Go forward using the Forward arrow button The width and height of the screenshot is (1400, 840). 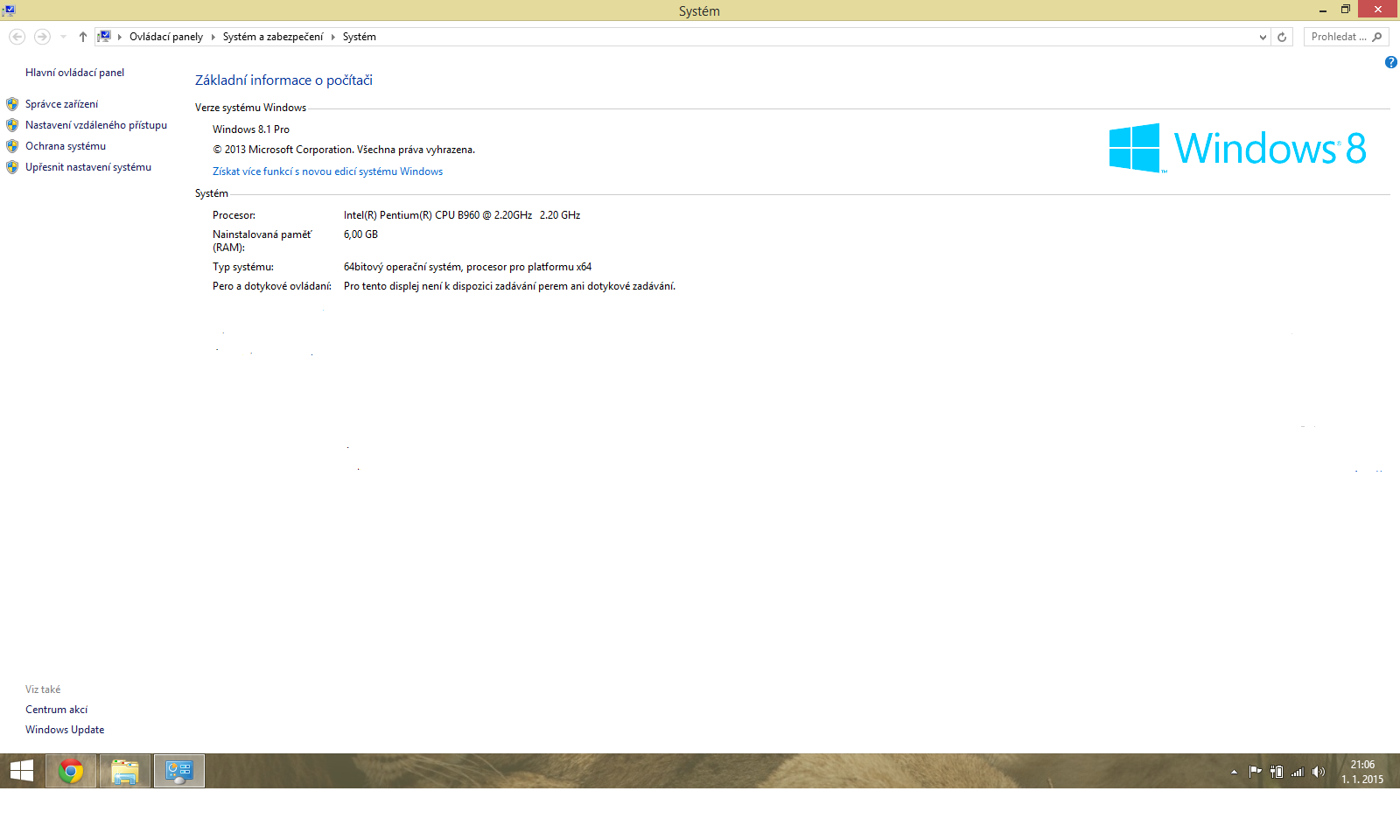42,37
